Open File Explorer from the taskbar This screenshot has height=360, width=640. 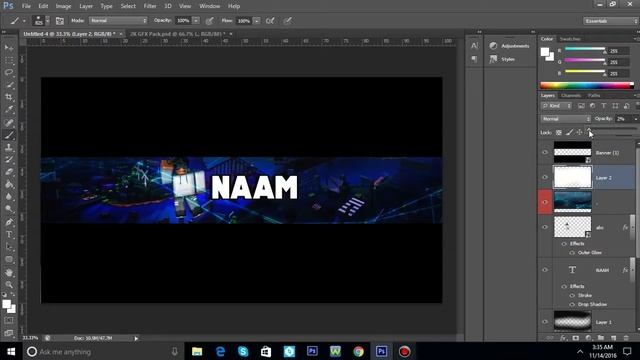click(197, 351)
